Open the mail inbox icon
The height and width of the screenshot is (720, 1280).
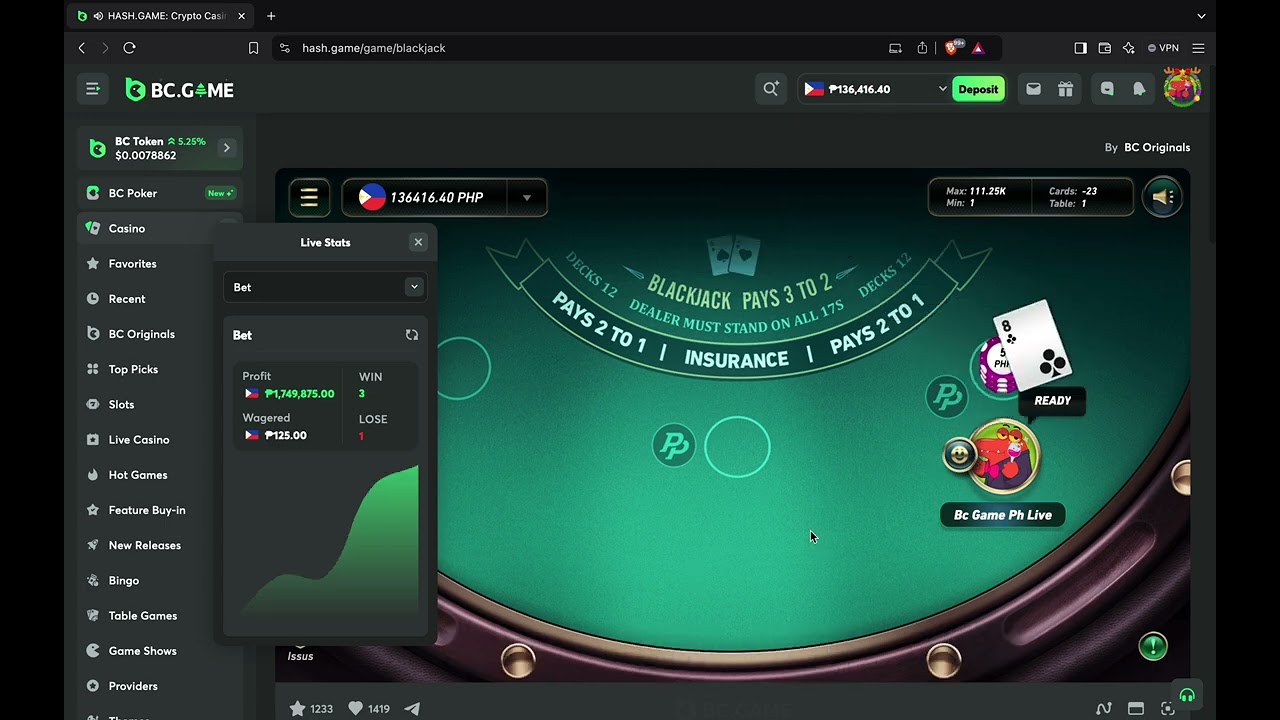[1033, 89]
